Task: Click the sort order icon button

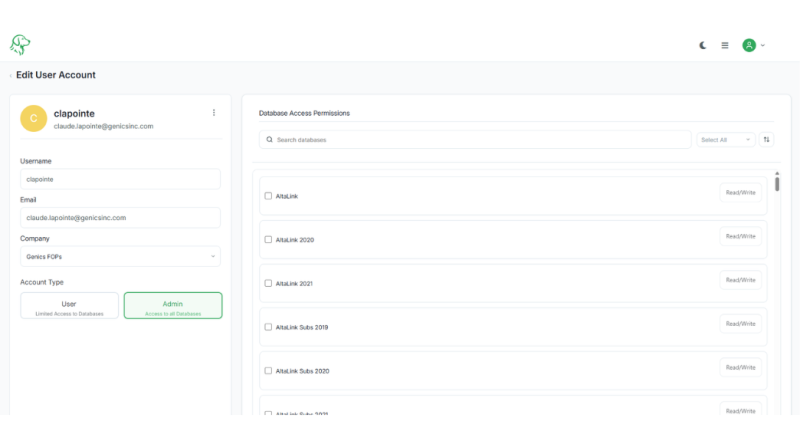Action: 766,139
